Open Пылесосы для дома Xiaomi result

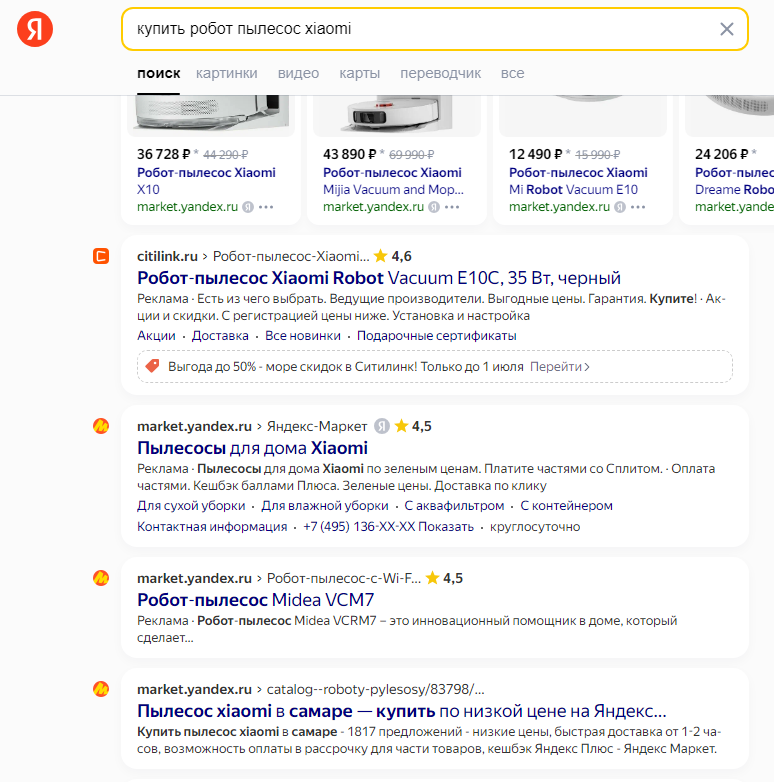[252, 448]
